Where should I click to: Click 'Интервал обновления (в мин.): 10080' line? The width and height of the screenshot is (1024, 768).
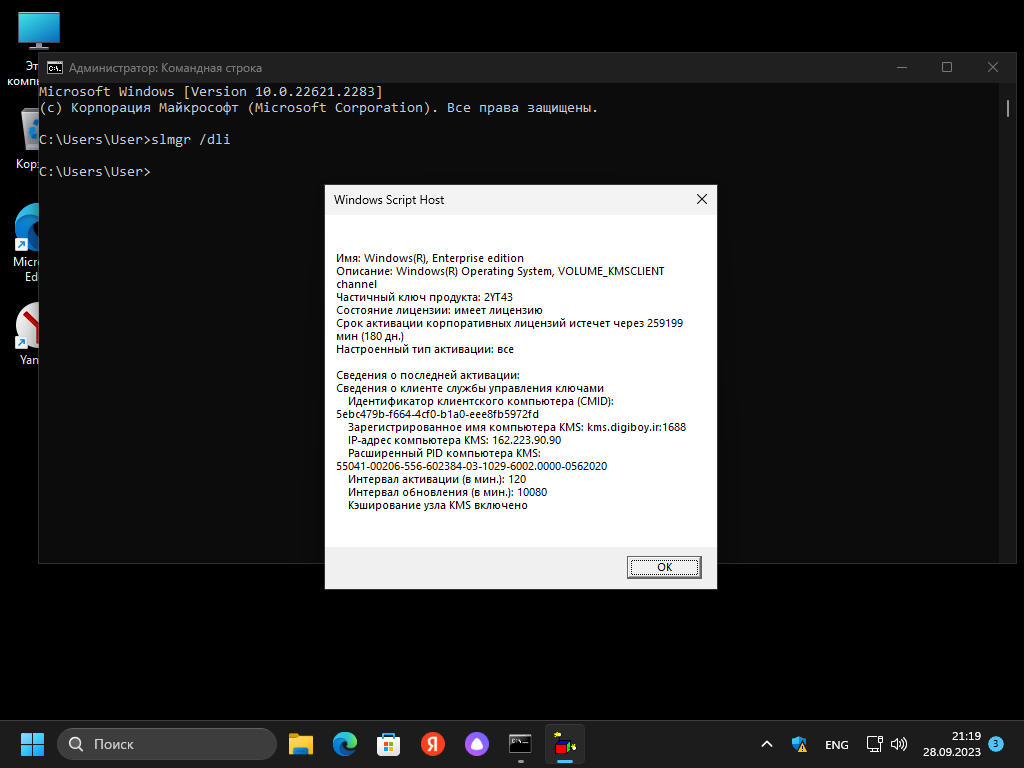pos(447,492)
